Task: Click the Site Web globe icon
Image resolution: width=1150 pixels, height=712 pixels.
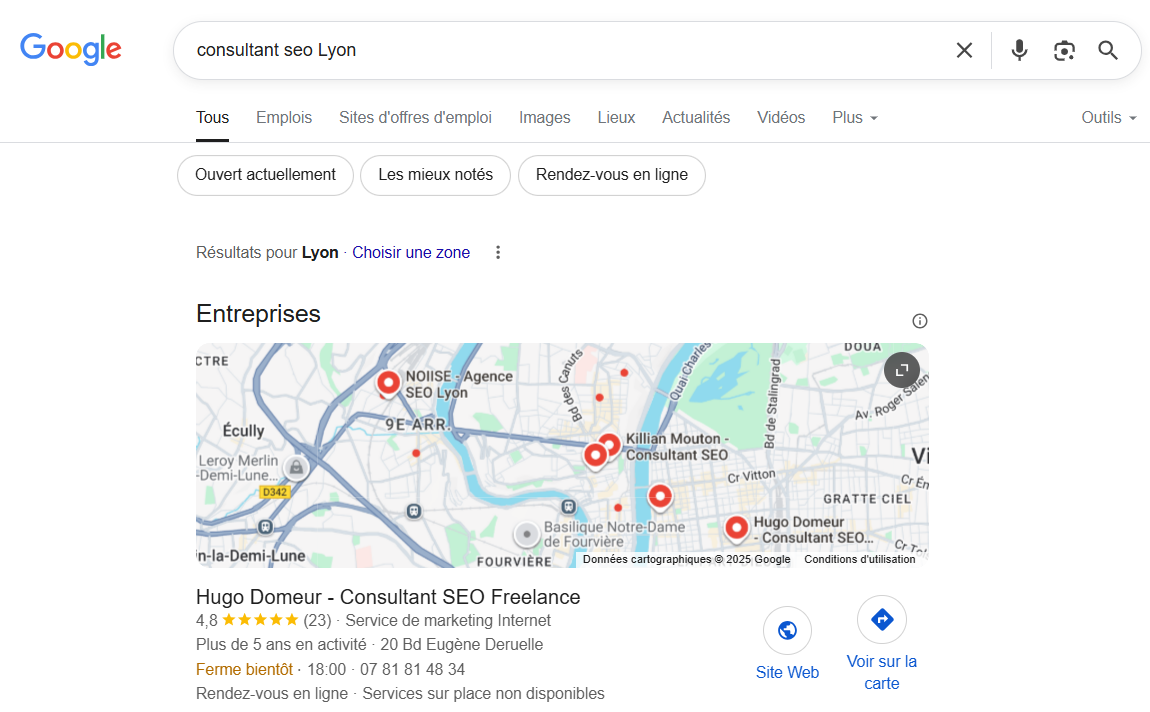Action: [x=787, y=630]
